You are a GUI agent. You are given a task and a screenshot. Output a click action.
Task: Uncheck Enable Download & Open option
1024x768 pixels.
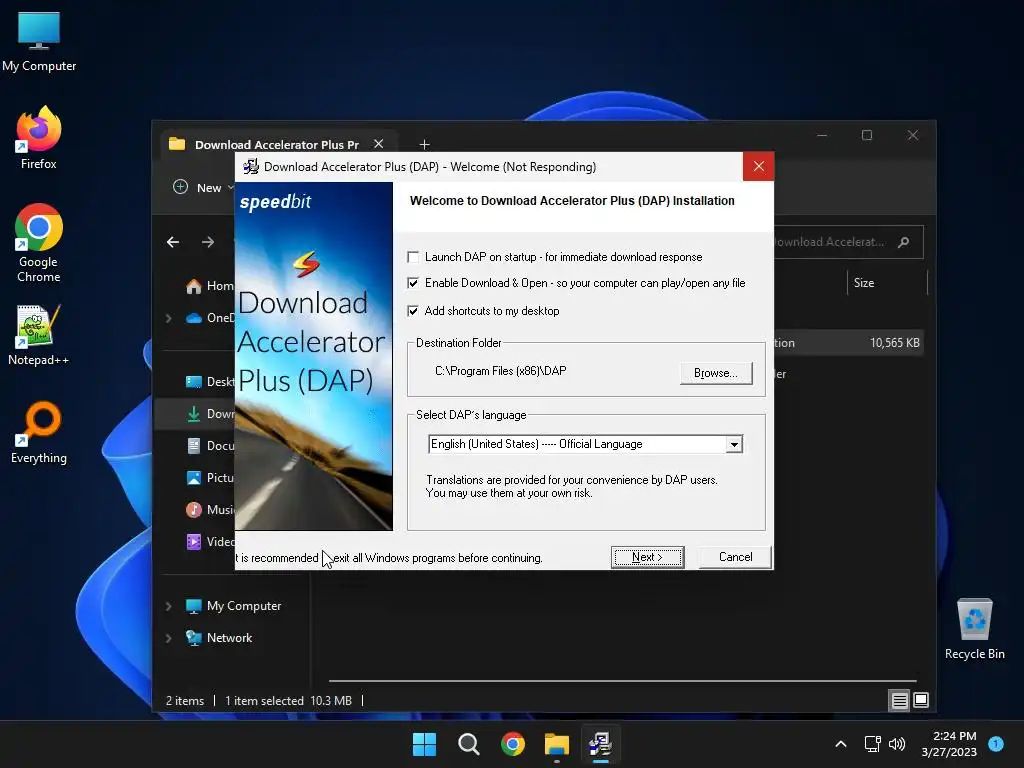pyautogui.click(x=413, y=283)
